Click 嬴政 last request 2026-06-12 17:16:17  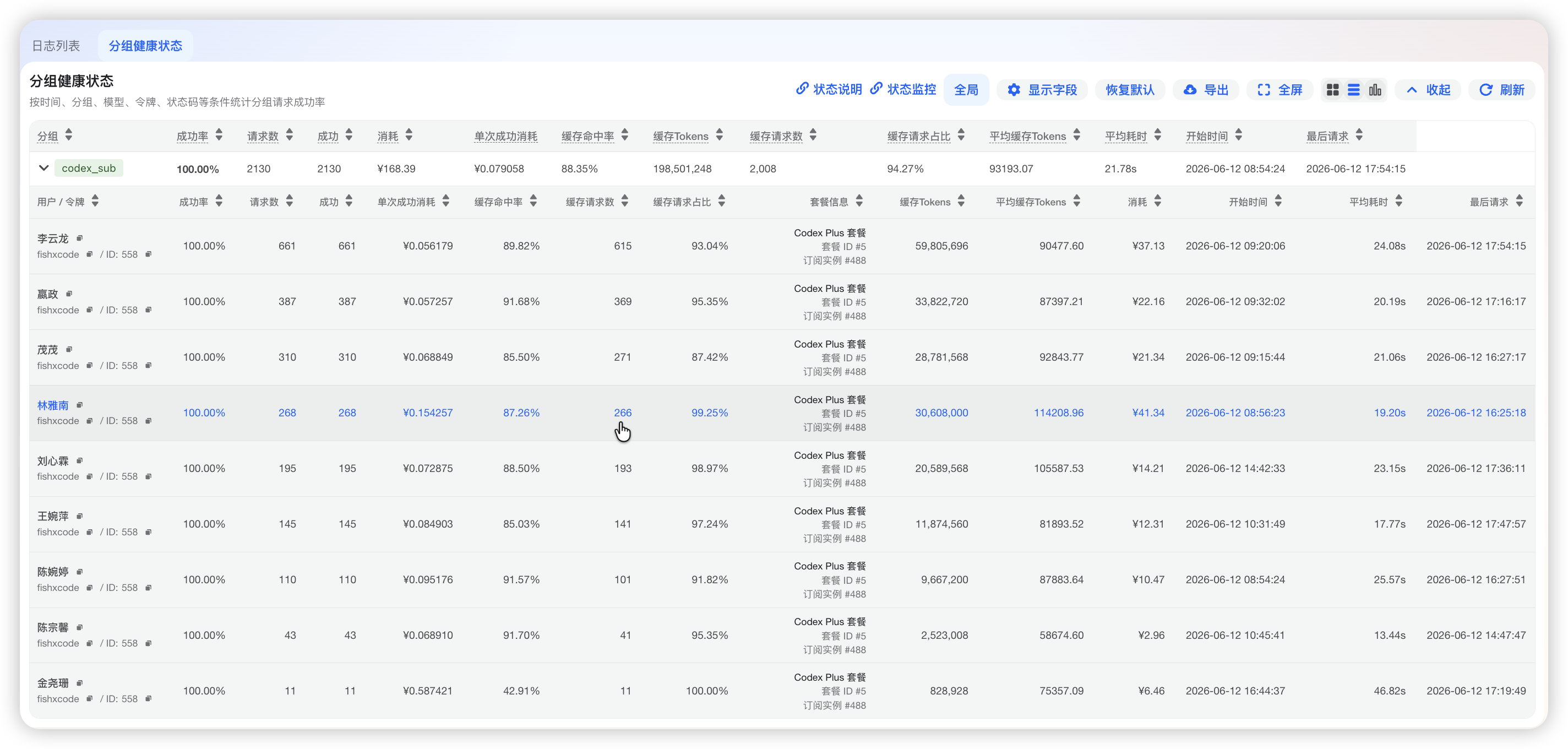[x=1476, y=301]
